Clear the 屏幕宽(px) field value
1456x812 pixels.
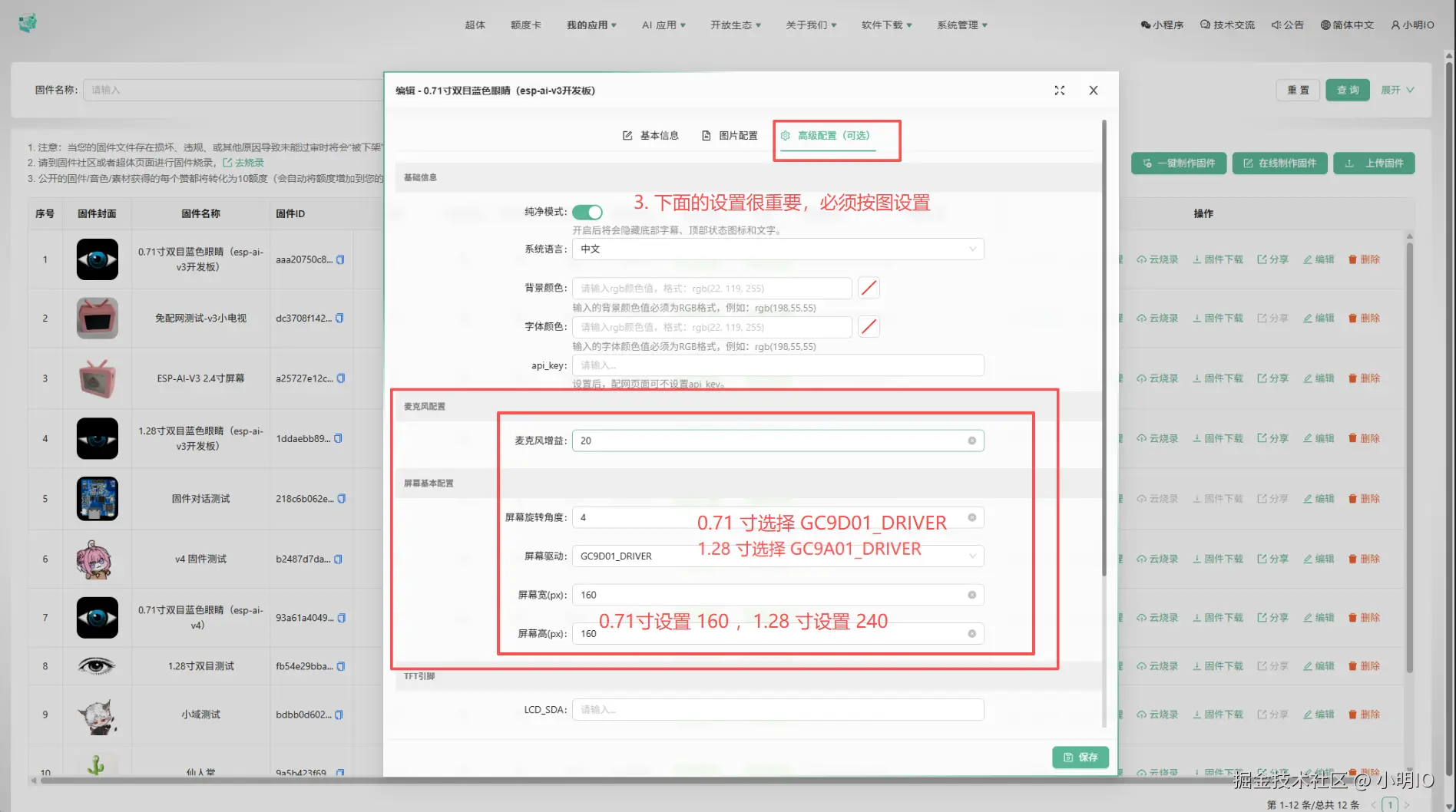[971, 595]
